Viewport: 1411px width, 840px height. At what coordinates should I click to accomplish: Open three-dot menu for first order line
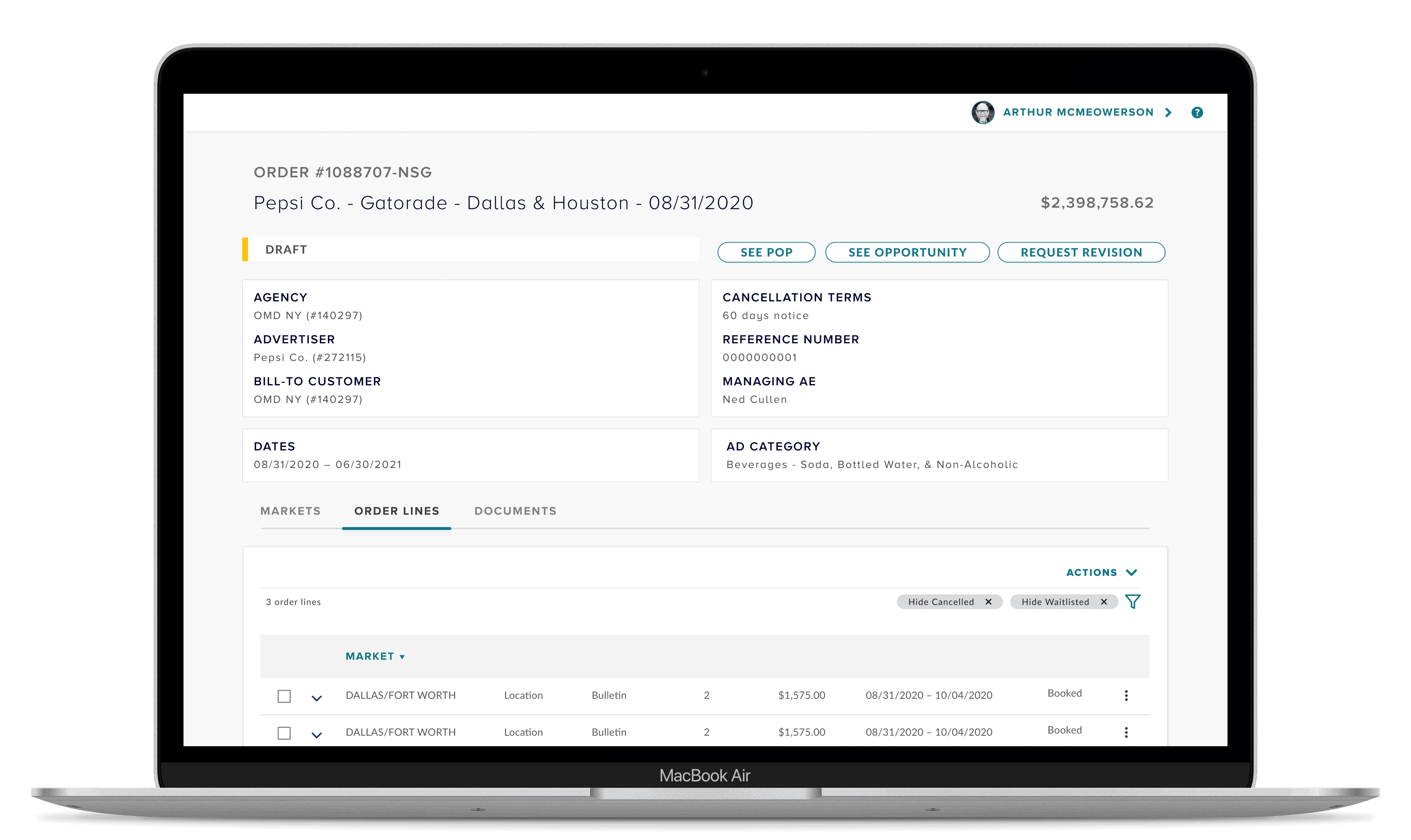1126,696
